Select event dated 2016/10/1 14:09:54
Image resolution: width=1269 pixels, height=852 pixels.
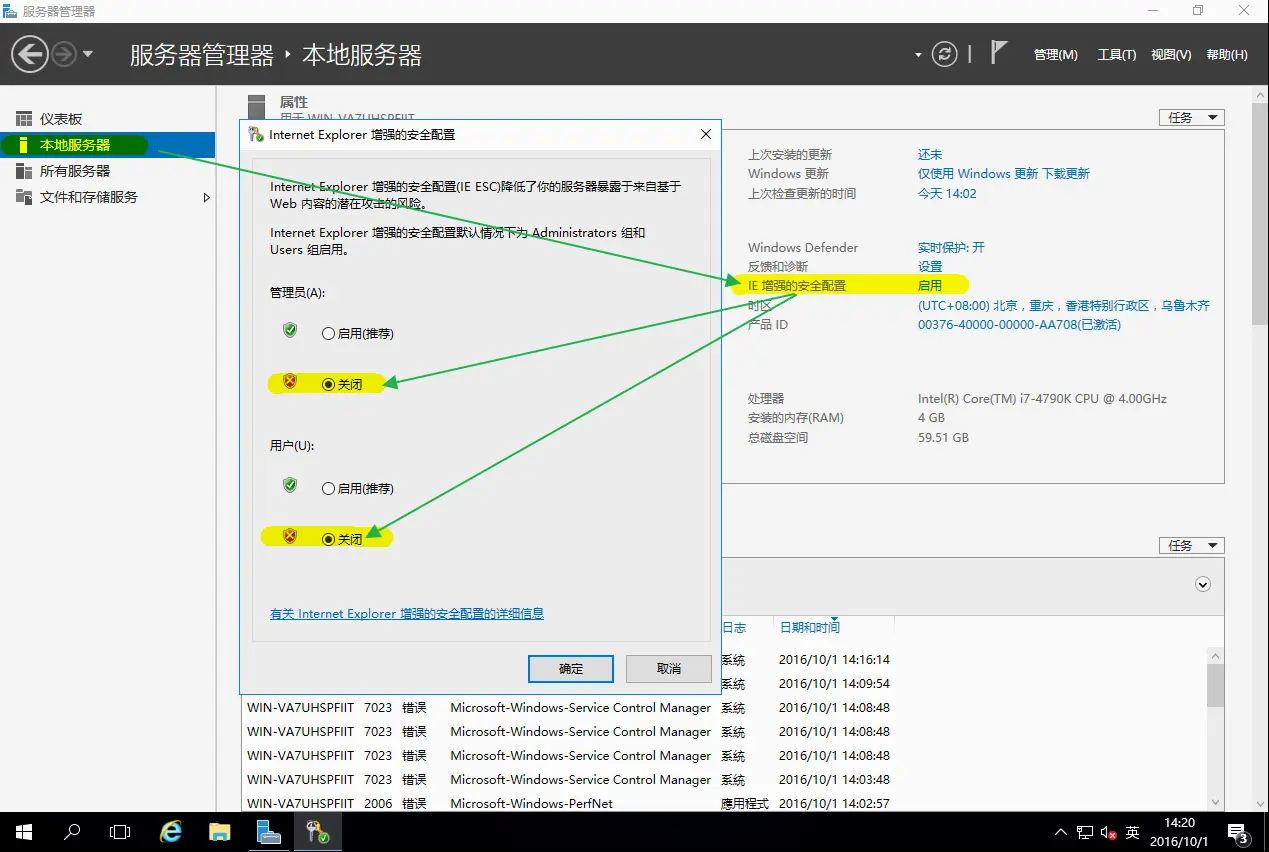[834, 684]
